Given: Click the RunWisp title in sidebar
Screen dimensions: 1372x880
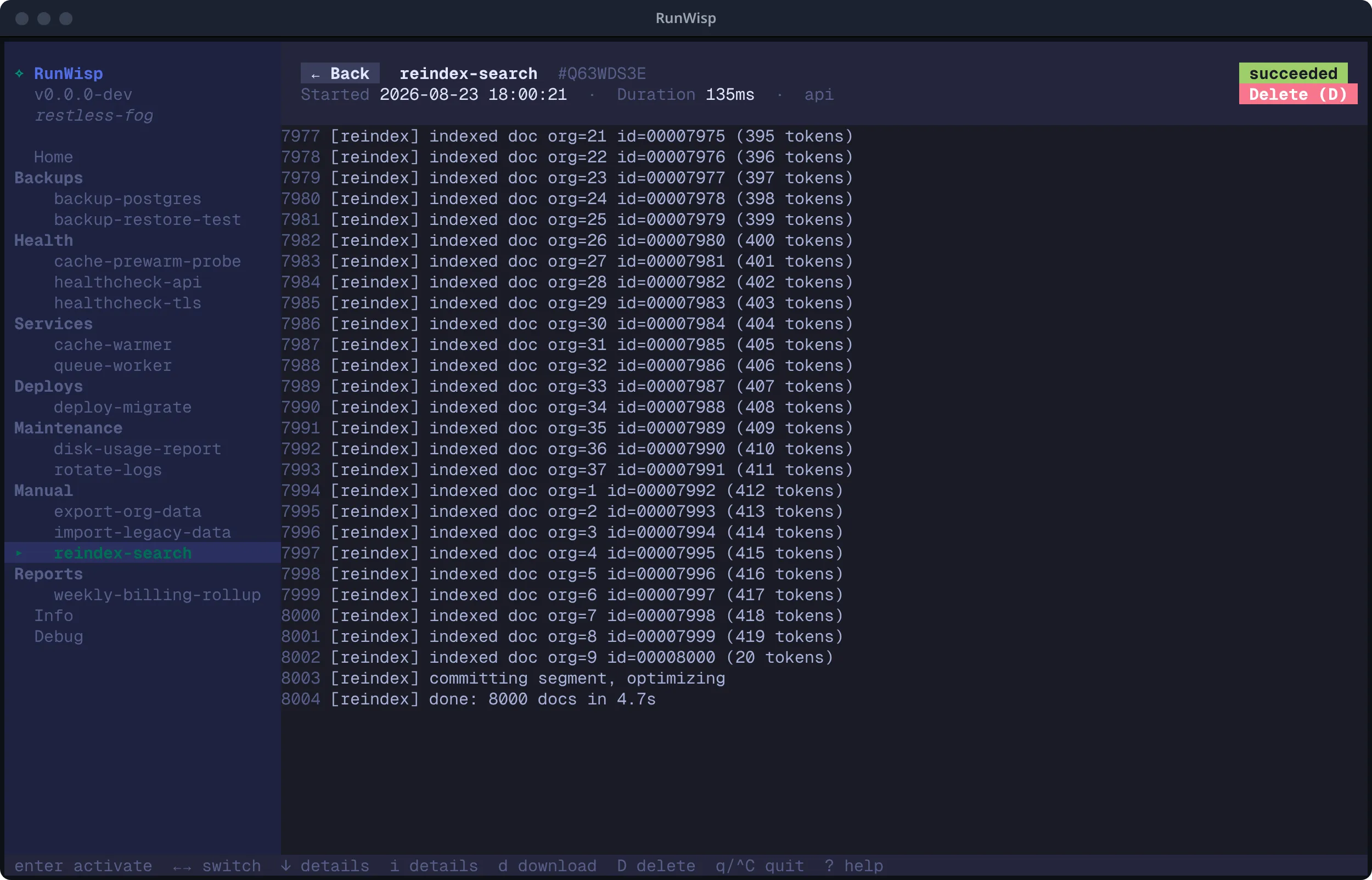Looking at the screenshot, I should point(69,73).
